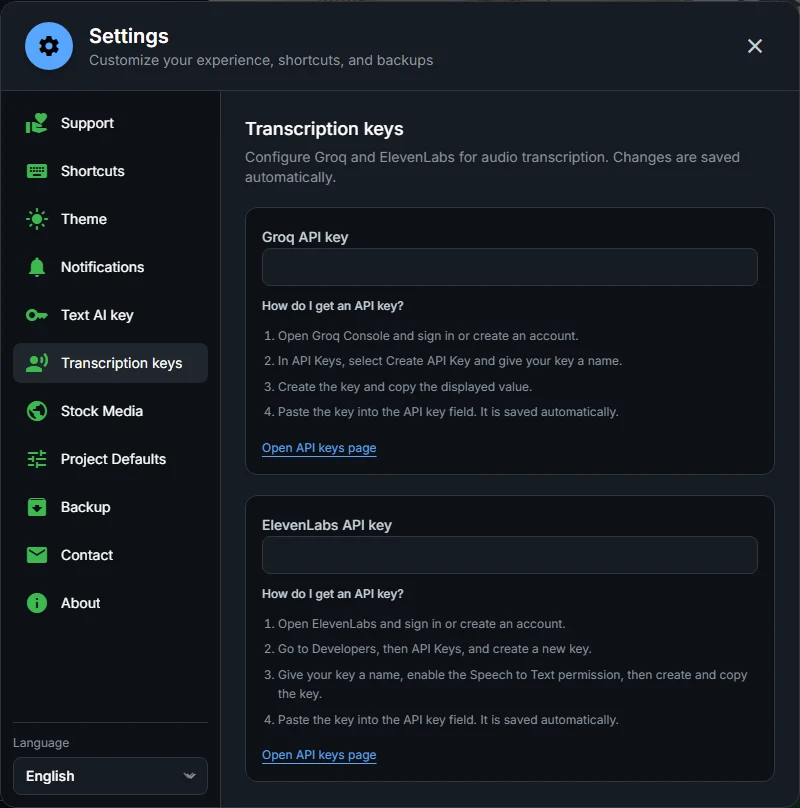Open the Contact section
Image resolution: width=800 pixels, height=808 pixels.
pos(110,555)
